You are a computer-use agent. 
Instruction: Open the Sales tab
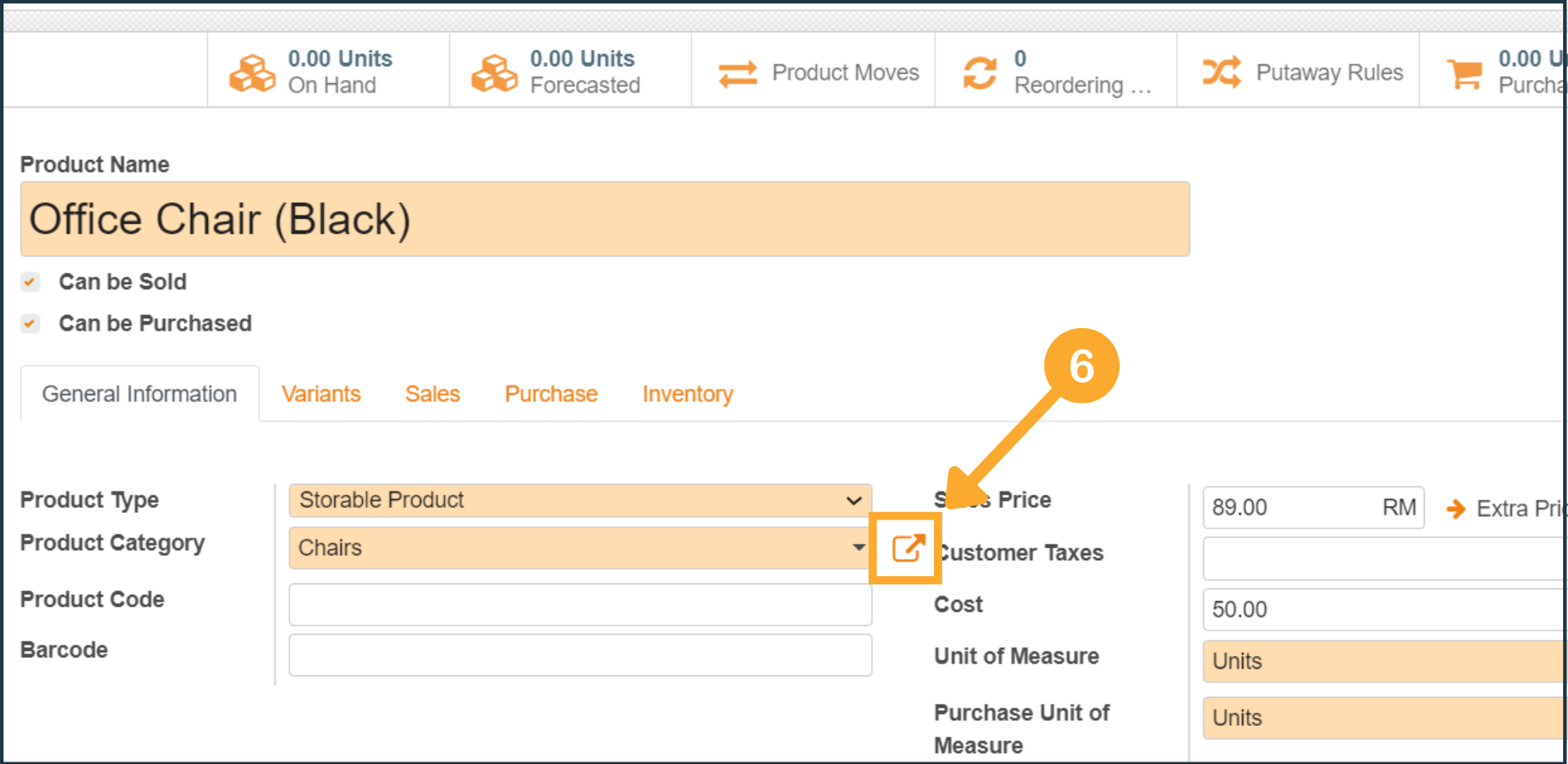pos(432,394)
